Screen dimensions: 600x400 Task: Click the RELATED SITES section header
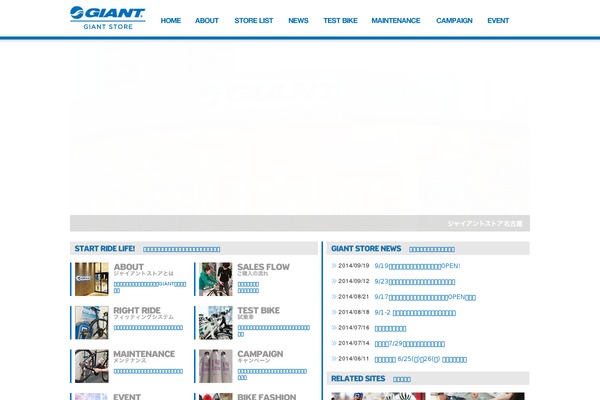coord(428,378)
